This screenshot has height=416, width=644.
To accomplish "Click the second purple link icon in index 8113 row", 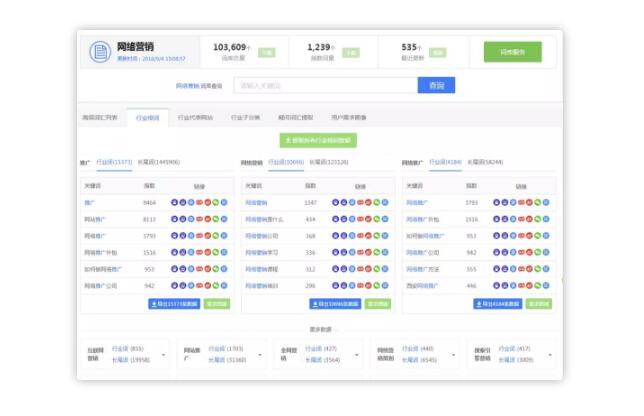I will (x=183, y=219).
